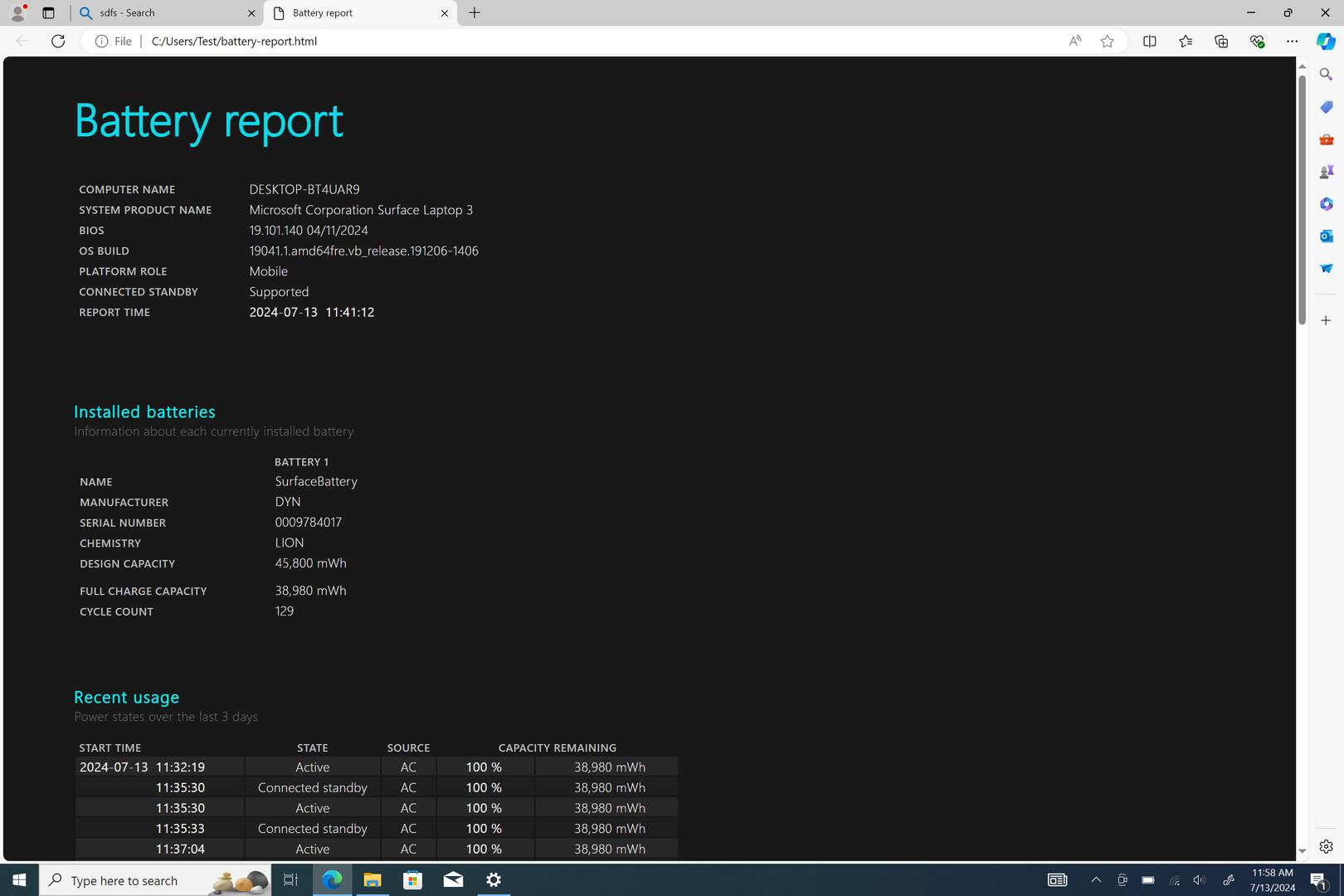Open Split screen view
This screenshot has width=1344, height=896.
[x=1149, y=41]
